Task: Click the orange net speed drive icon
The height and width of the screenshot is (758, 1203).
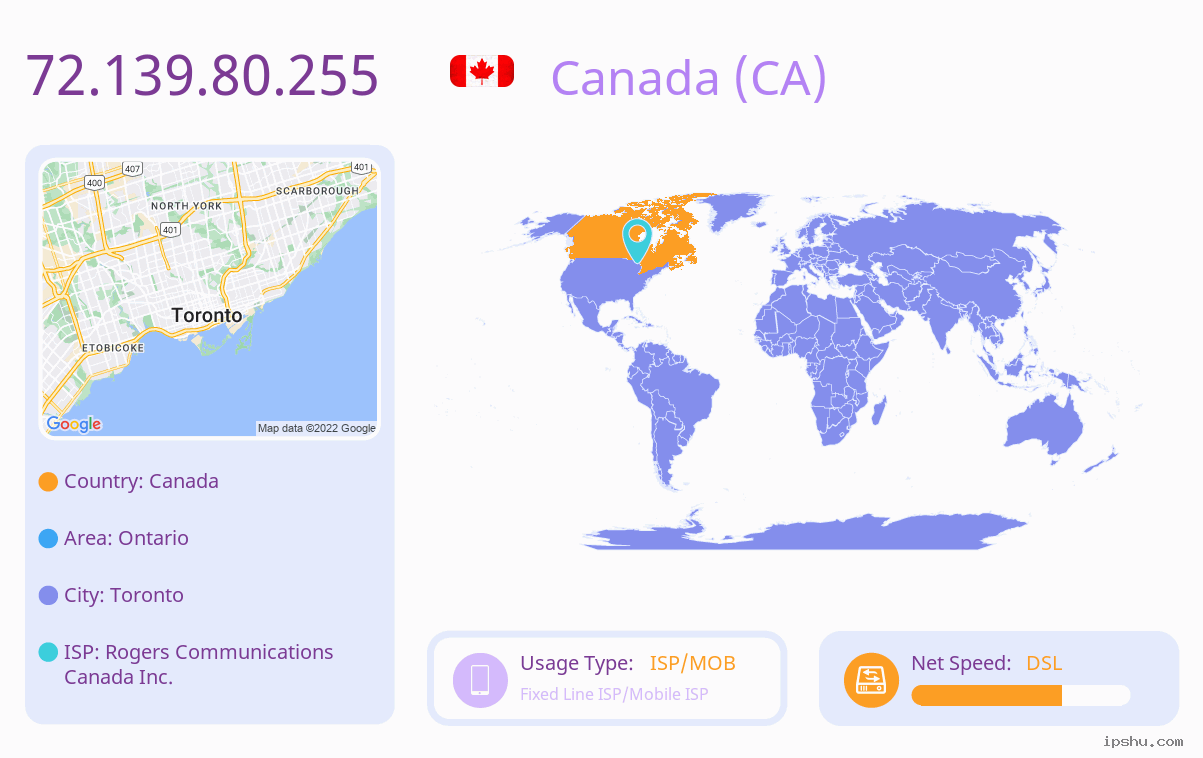Action: tap(871, 679)
